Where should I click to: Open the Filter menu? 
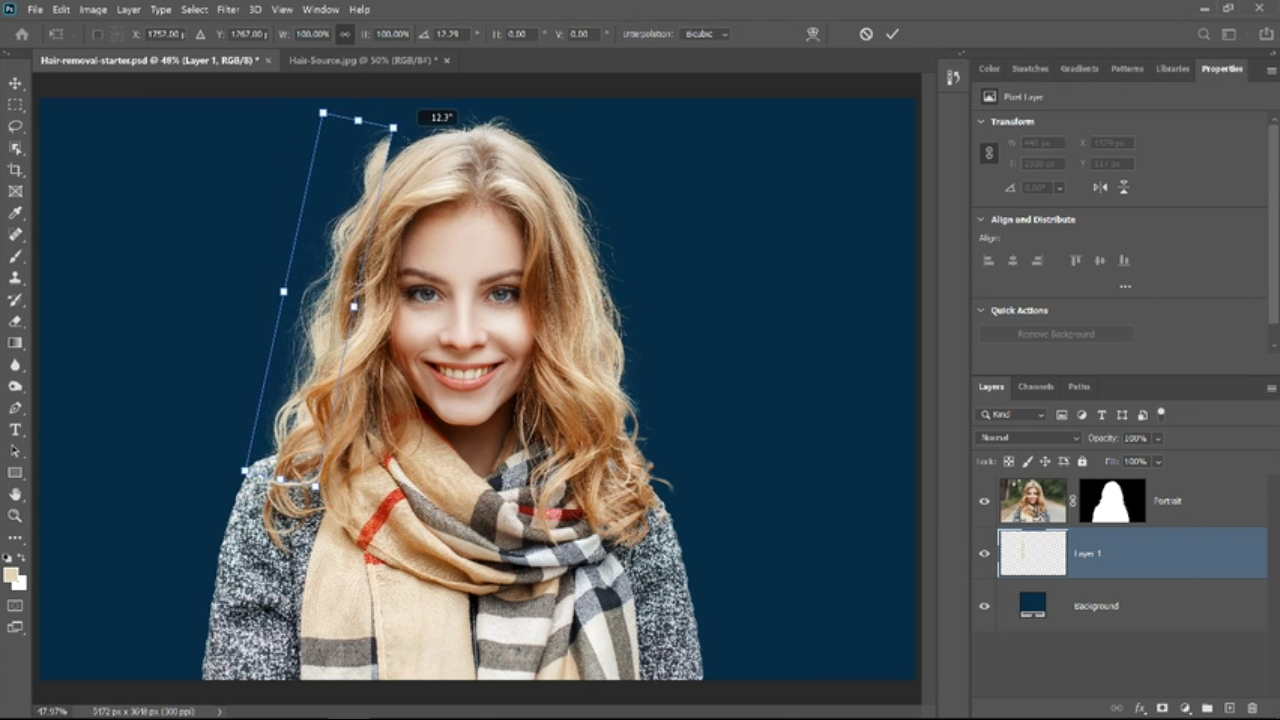click(x=228, y=9)
